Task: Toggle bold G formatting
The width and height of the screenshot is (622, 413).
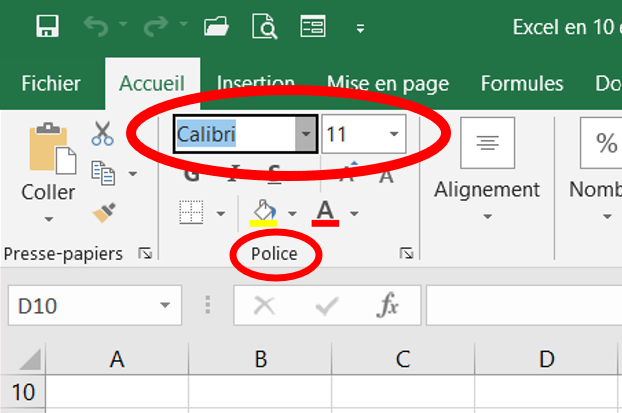Action: click(x=192, y=173)
